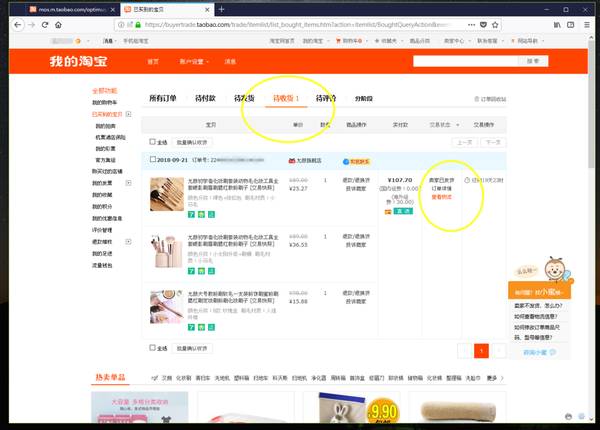Screen dimensions: 600x430
Task: Click the 订单回收站 trash icon
Action: 477,99
